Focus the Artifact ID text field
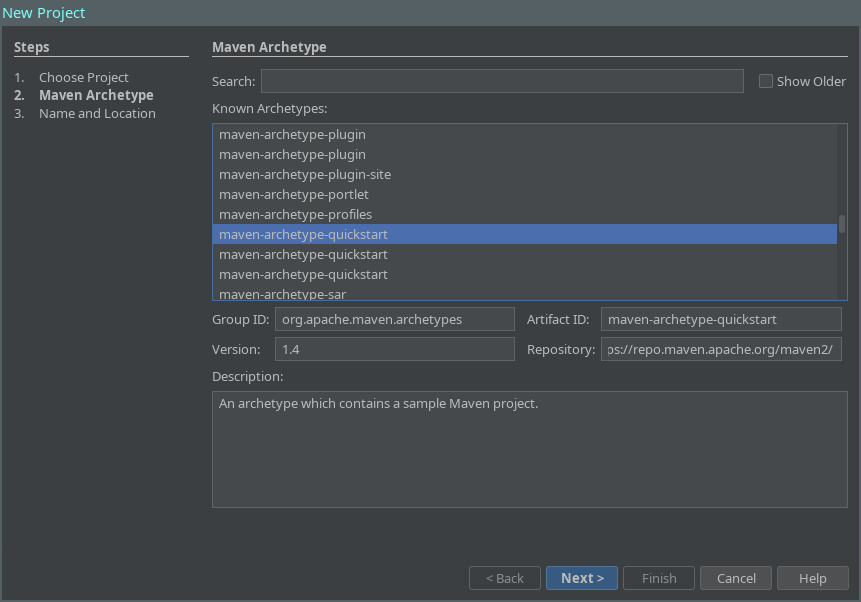Screen dimensions: 861x602 point(720,319)
